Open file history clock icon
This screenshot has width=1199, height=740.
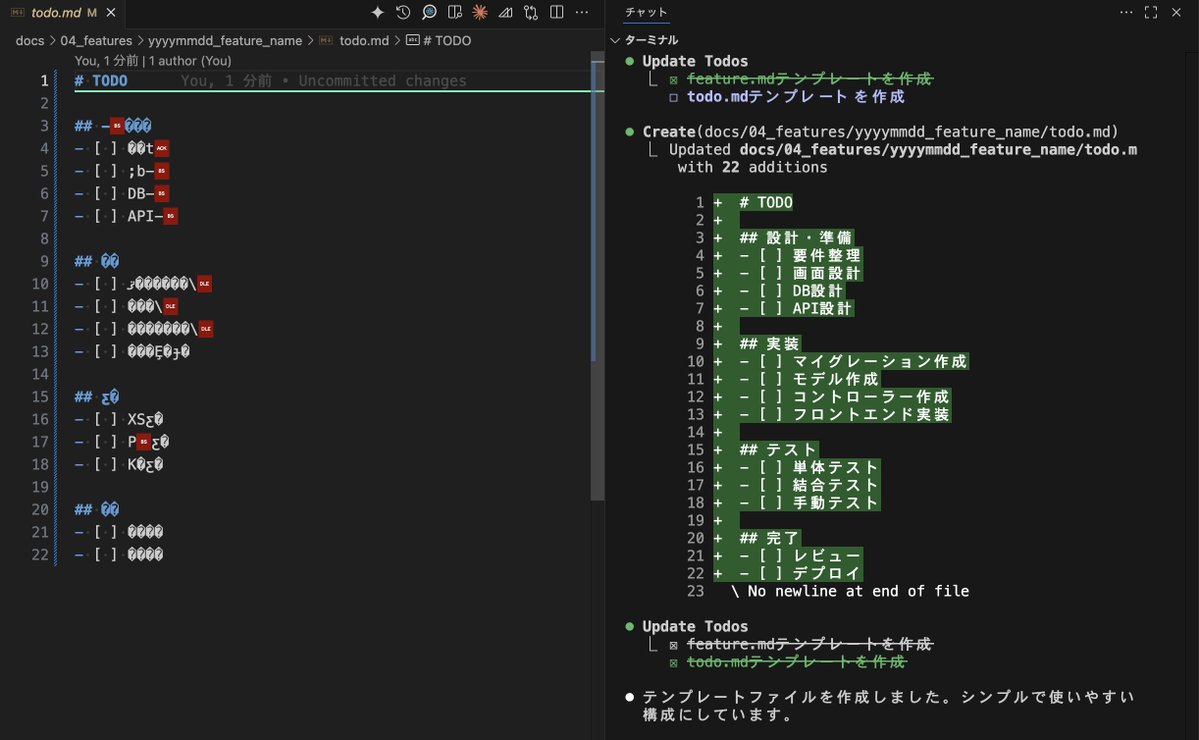click(403, 12)
